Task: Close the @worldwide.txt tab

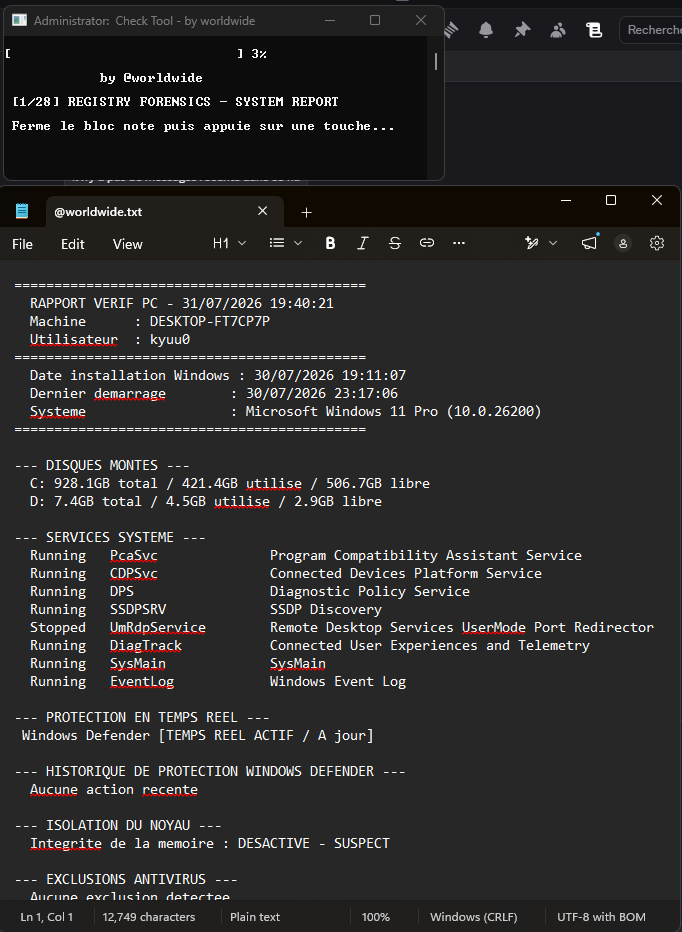Action: (x=263, y=211)
